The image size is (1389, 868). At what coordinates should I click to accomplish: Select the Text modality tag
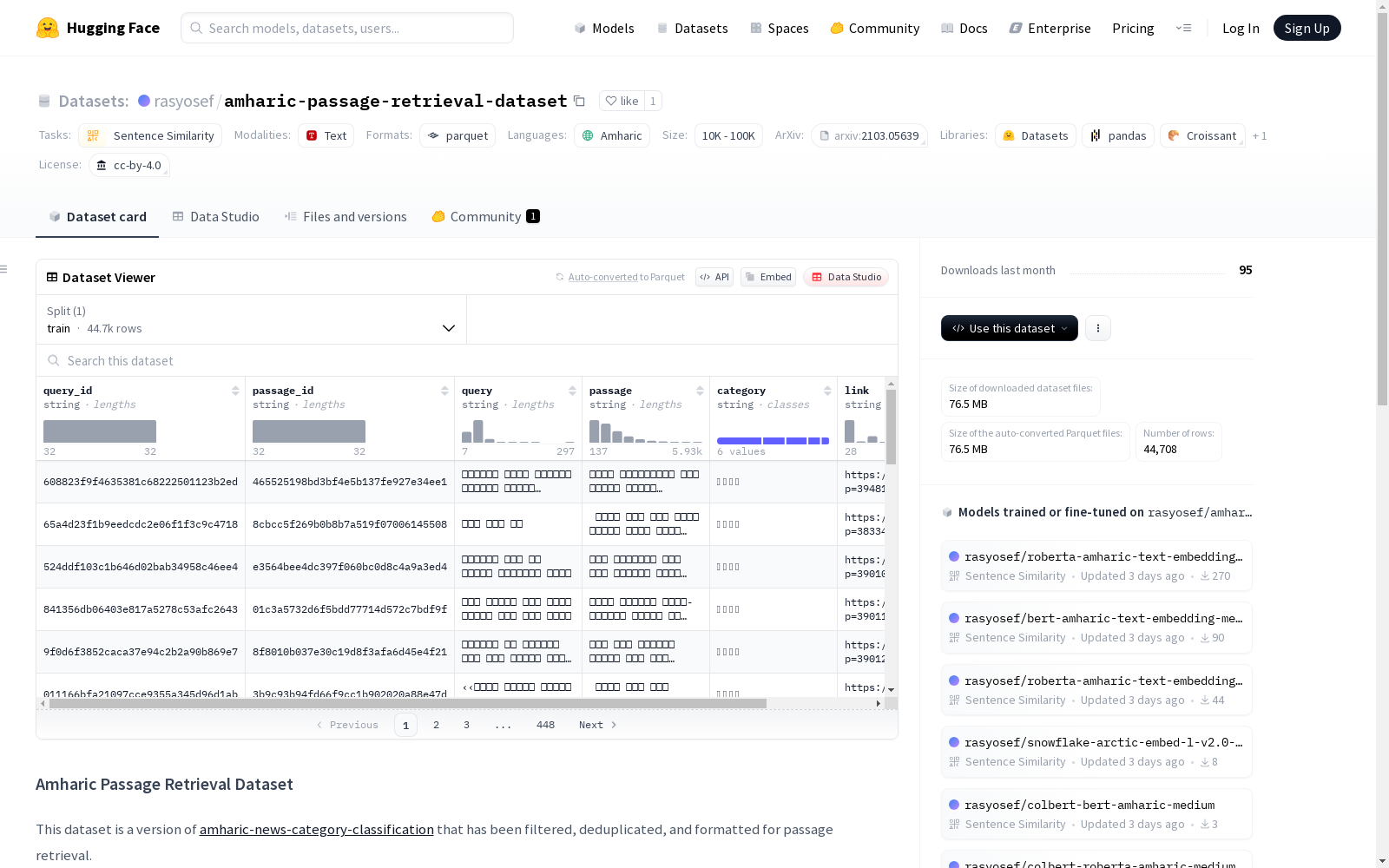click(326, 135)
